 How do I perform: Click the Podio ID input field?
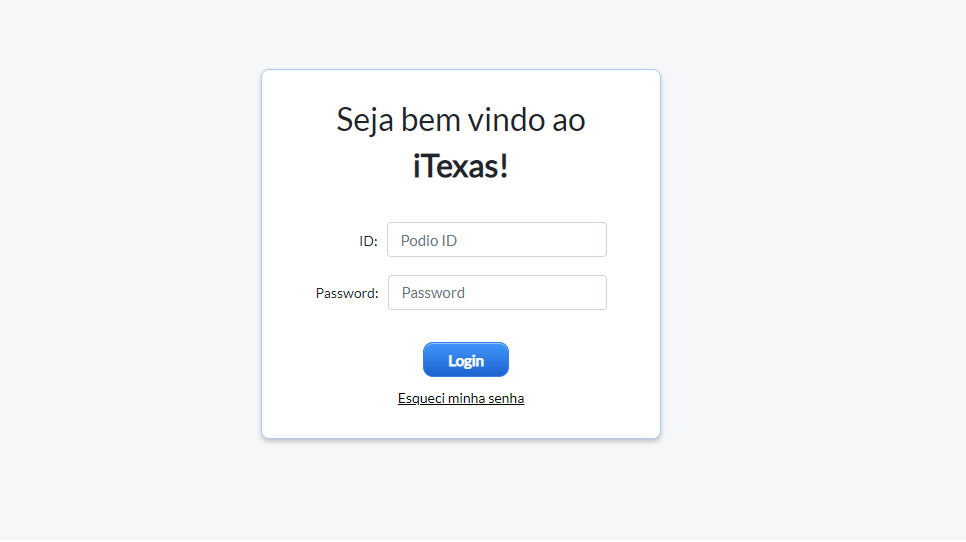[x=497, y=240]
